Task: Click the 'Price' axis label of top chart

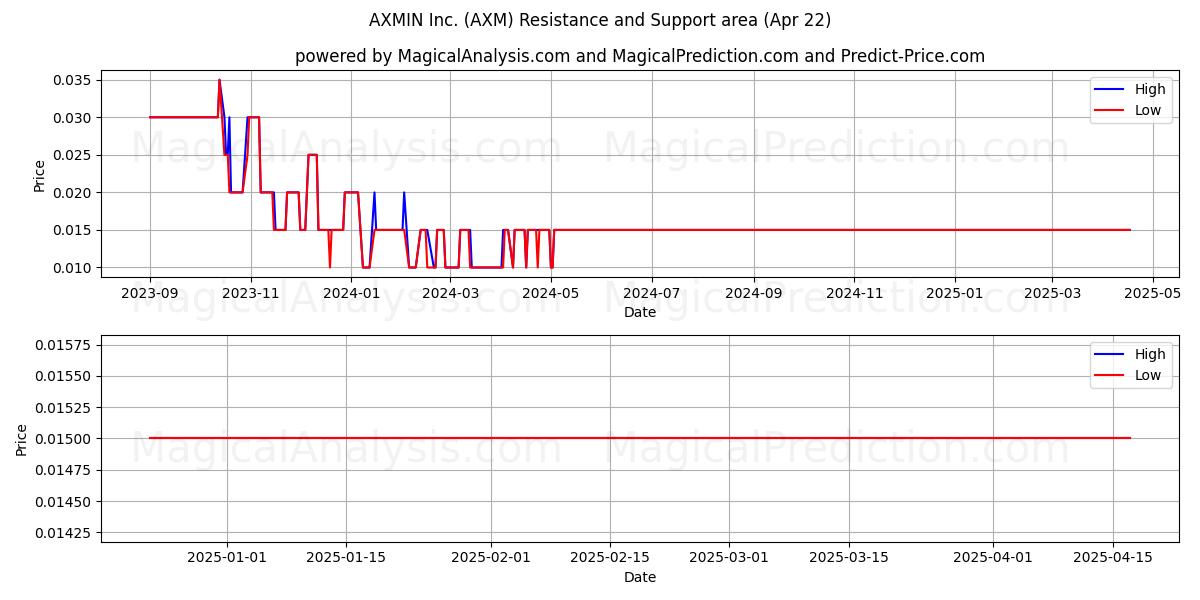Action: tap(39, 176)
